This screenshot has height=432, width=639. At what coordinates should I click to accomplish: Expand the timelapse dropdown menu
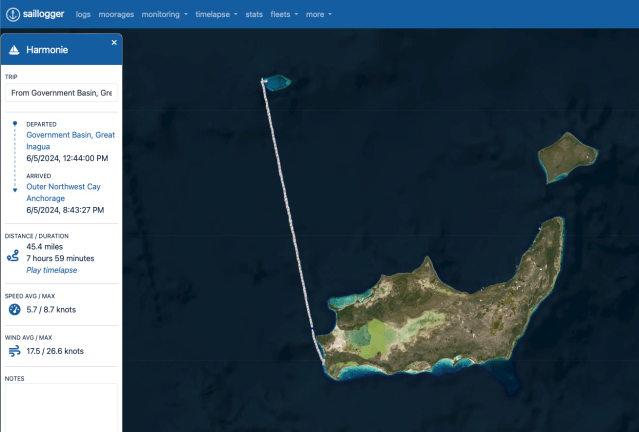(216, 15)
